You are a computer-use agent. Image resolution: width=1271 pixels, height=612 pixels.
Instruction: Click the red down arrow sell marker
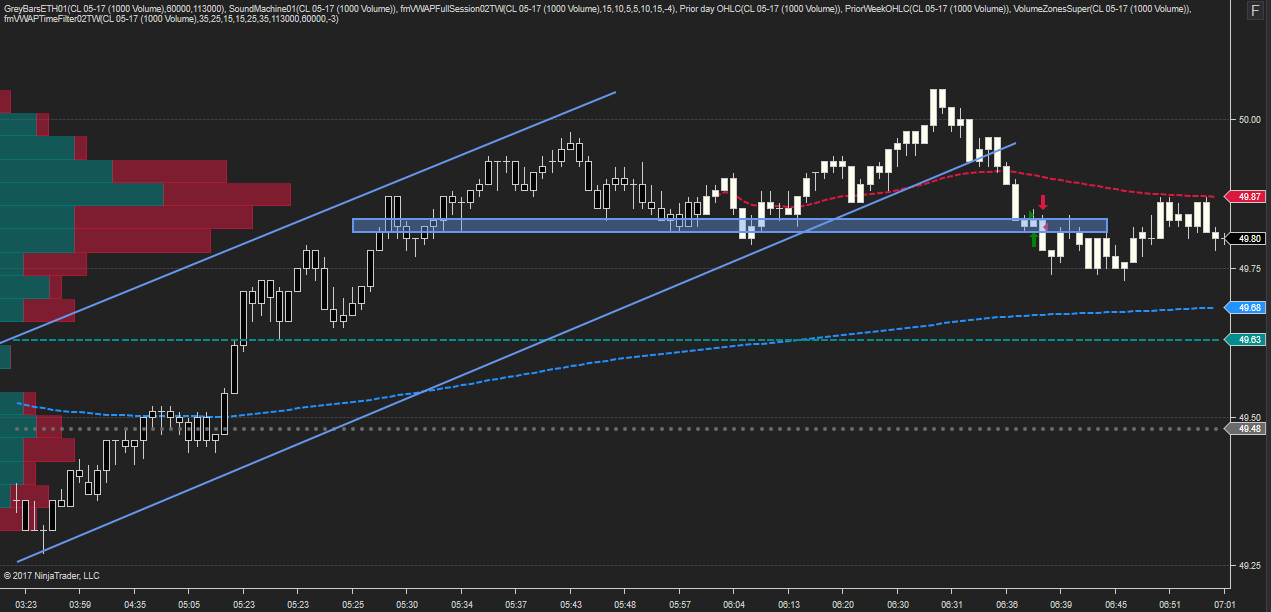click(1043, 202)
